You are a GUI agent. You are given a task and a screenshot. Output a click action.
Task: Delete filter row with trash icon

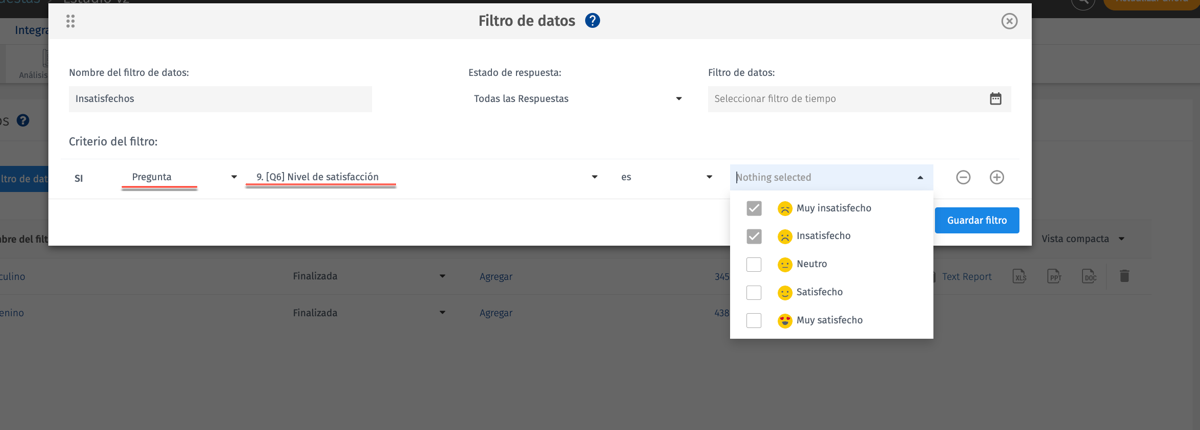1124,276
